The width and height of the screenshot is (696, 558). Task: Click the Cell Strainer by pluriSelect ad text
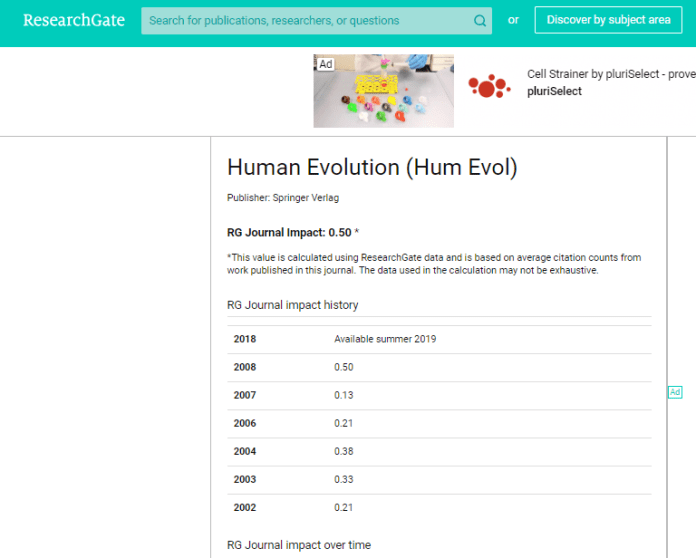click(x=610, y=75)
